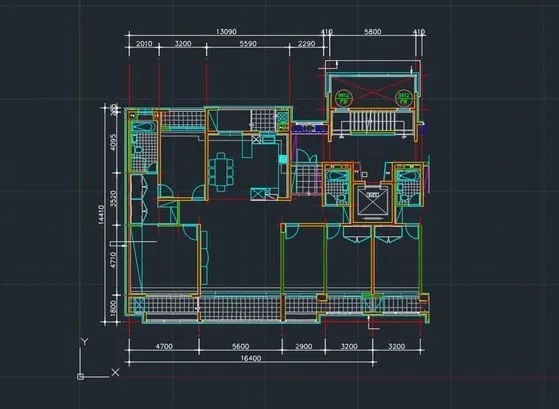This screenshot has height=409, width=559.
Task: Pick the dining table with chairs block
Action: click(x=222, y=172)
